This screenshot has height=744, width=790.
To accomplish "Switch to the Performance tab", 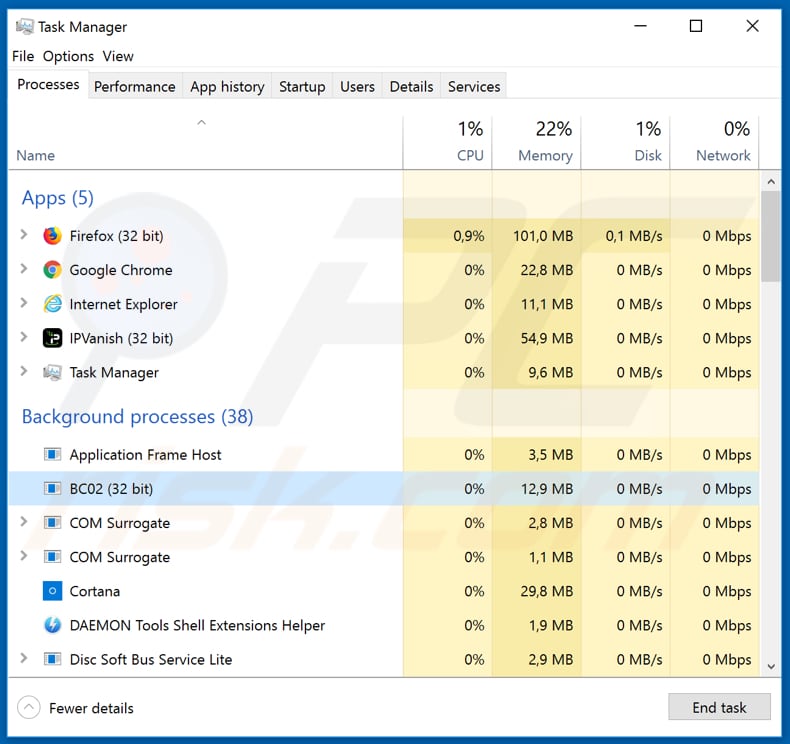I will [135, 86].
